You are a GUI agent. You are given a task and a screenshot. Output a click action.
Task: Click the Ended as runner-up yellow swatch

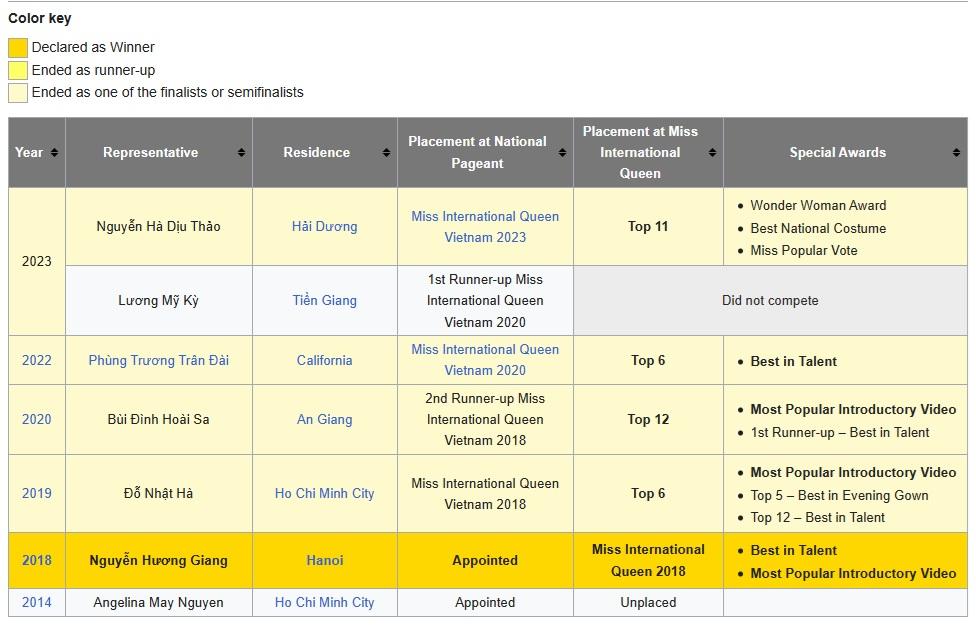point(17,70)
